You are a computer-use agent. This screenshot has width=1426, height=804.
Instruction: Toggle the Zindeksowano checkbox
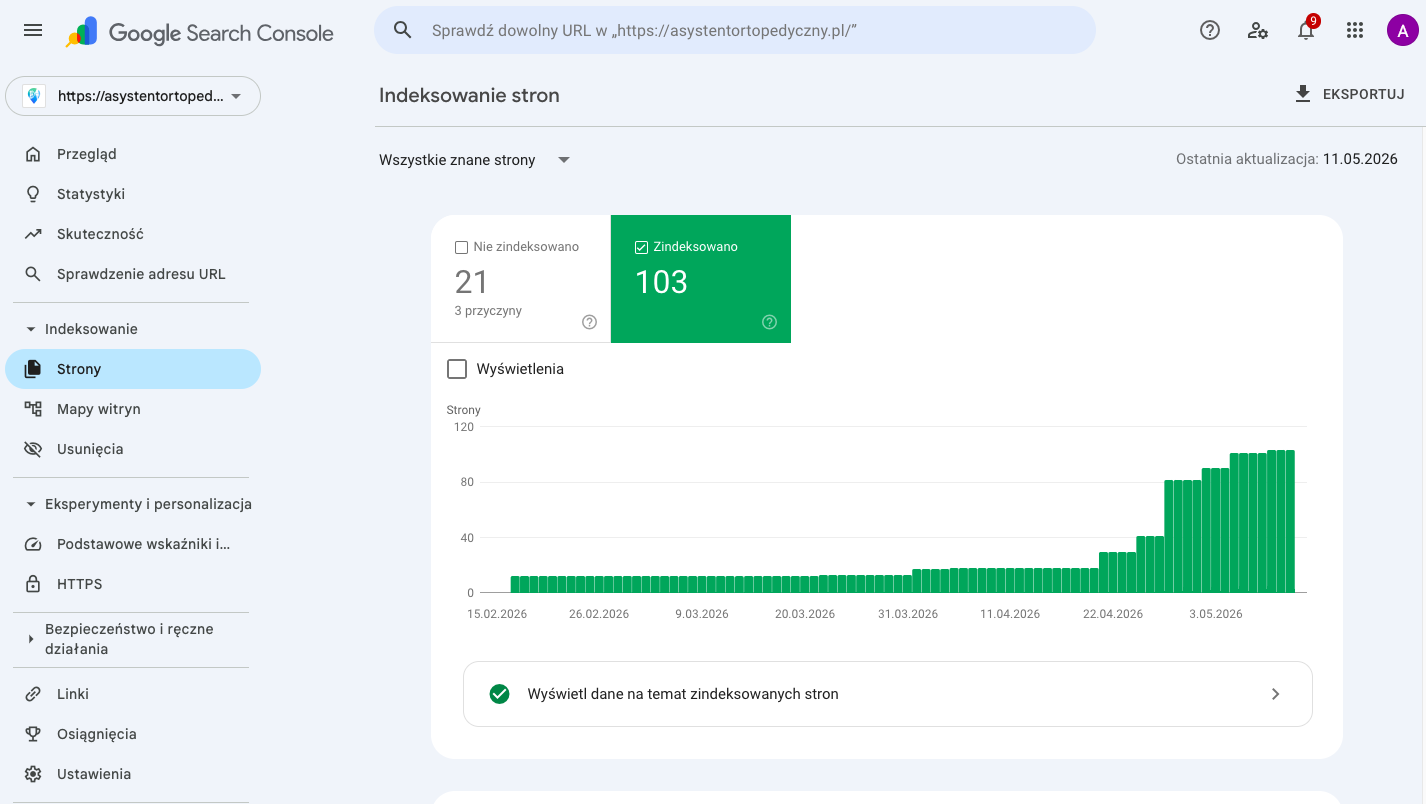point(641,247)
